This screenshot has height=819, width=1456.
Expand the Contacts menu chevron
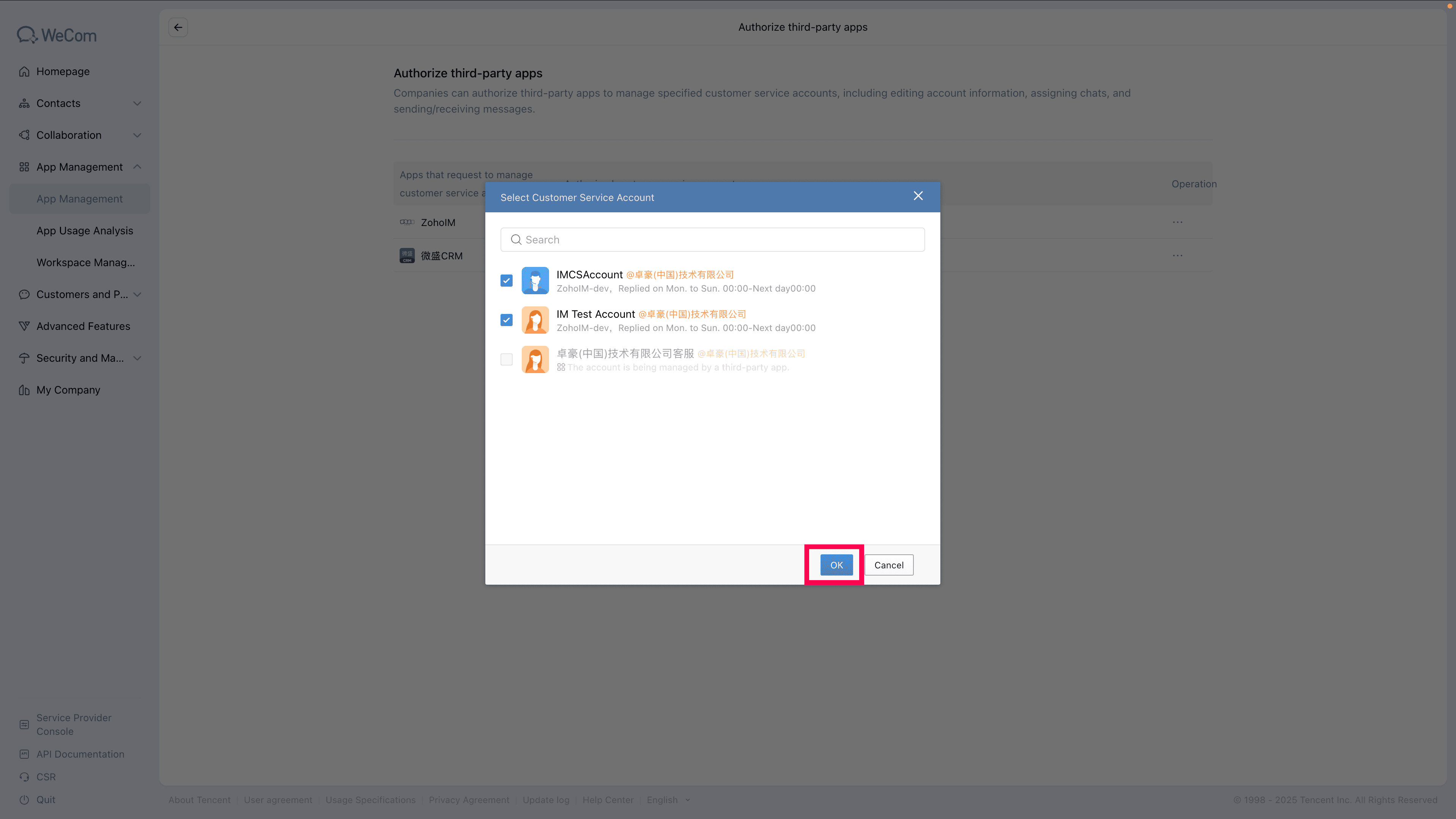pos(137,104)
